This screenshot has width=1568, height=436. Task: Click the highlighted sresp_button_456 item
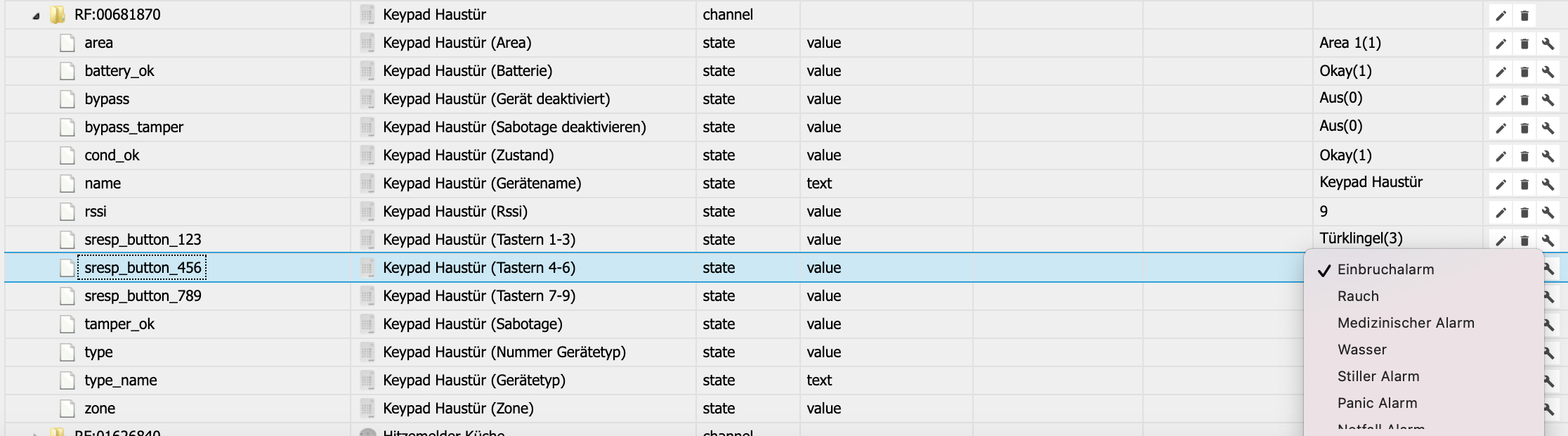[x=143, y=268]
